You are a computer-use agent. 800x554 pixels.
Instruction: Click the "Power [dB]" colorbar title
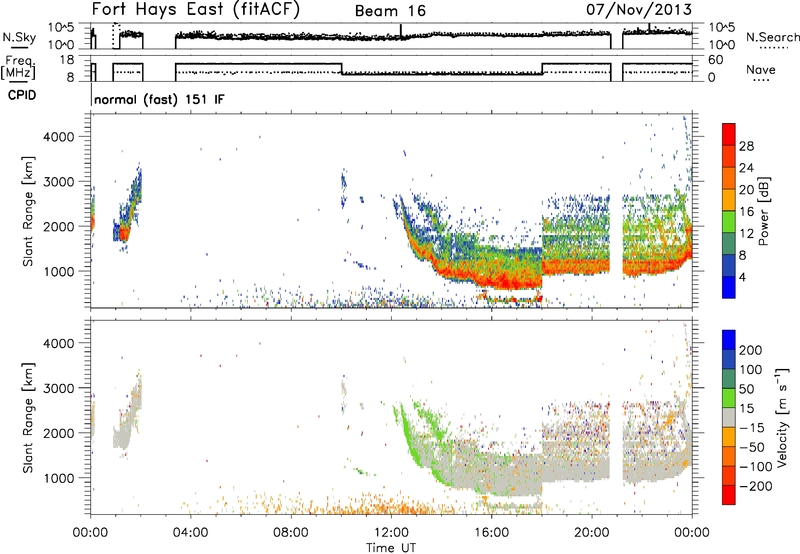(764, 211)
